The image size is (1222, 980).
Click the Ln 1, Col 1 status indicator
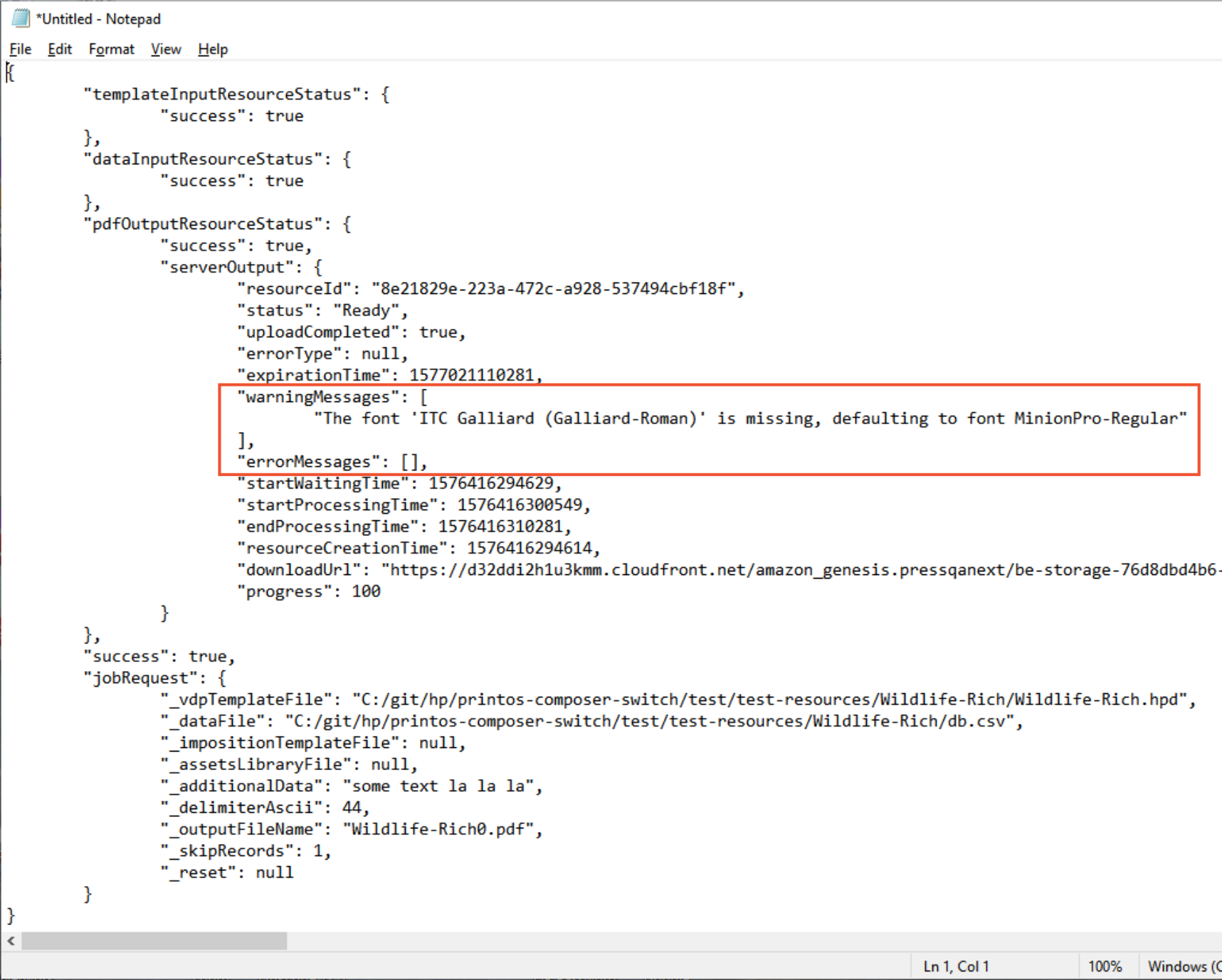click(x=956, y=966)
